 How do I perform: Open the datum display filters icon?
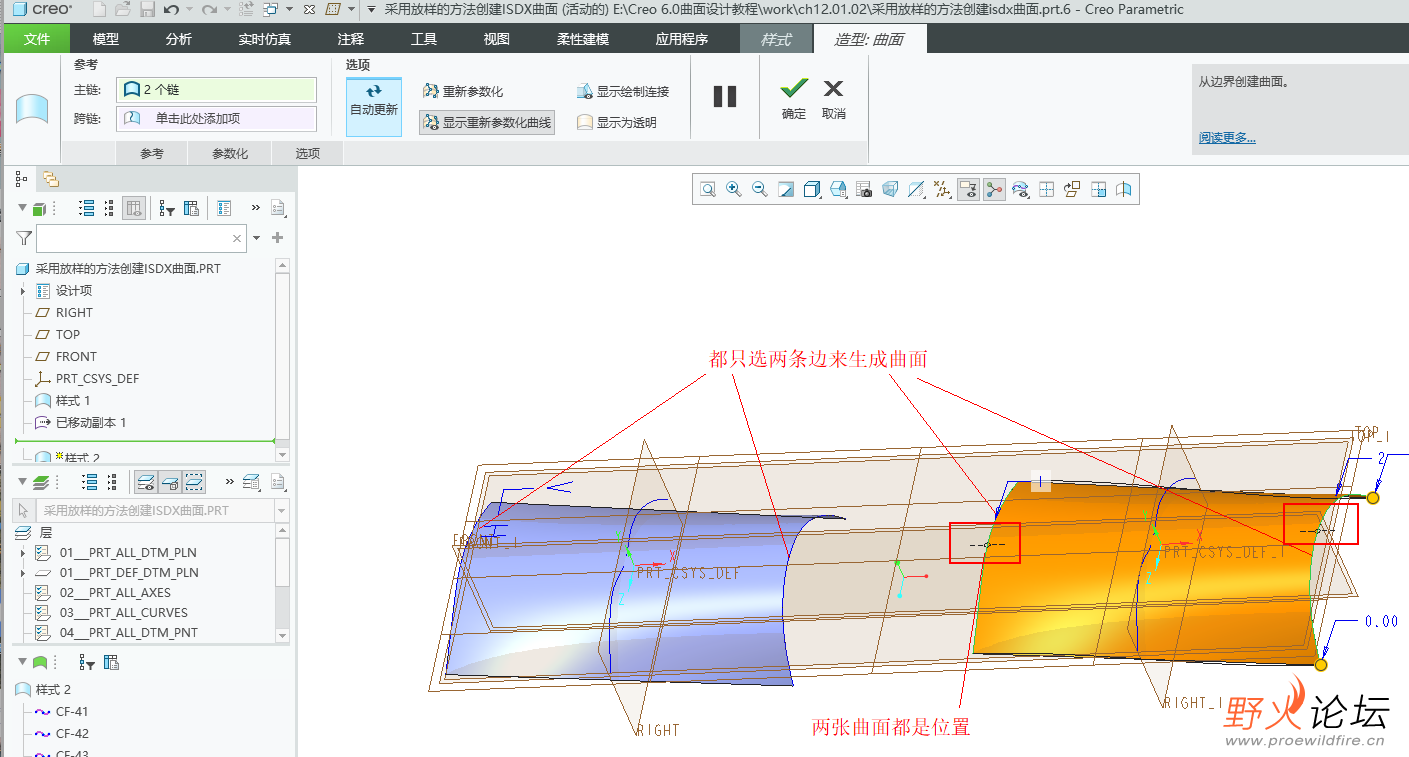tap(942, 189)
